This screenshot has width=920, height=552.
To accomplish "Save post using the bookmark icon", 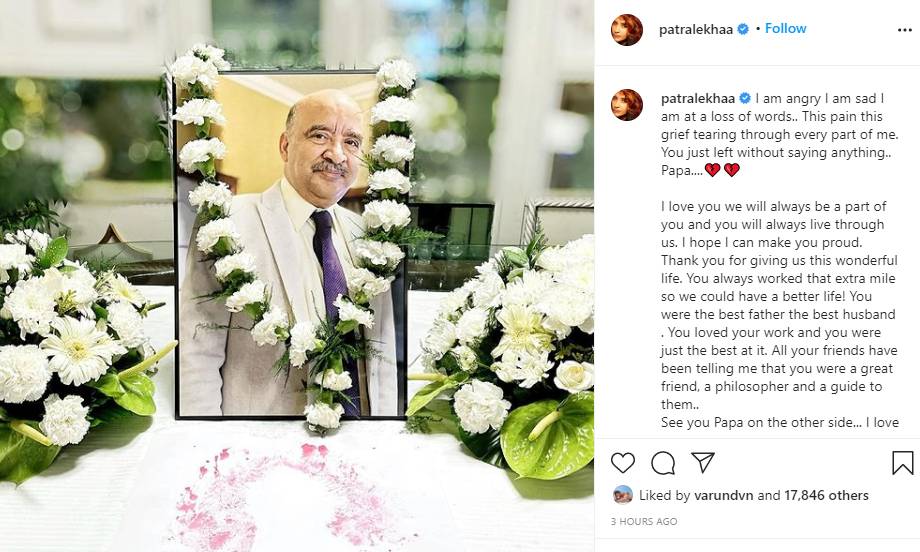I will (x=902, y=463).
